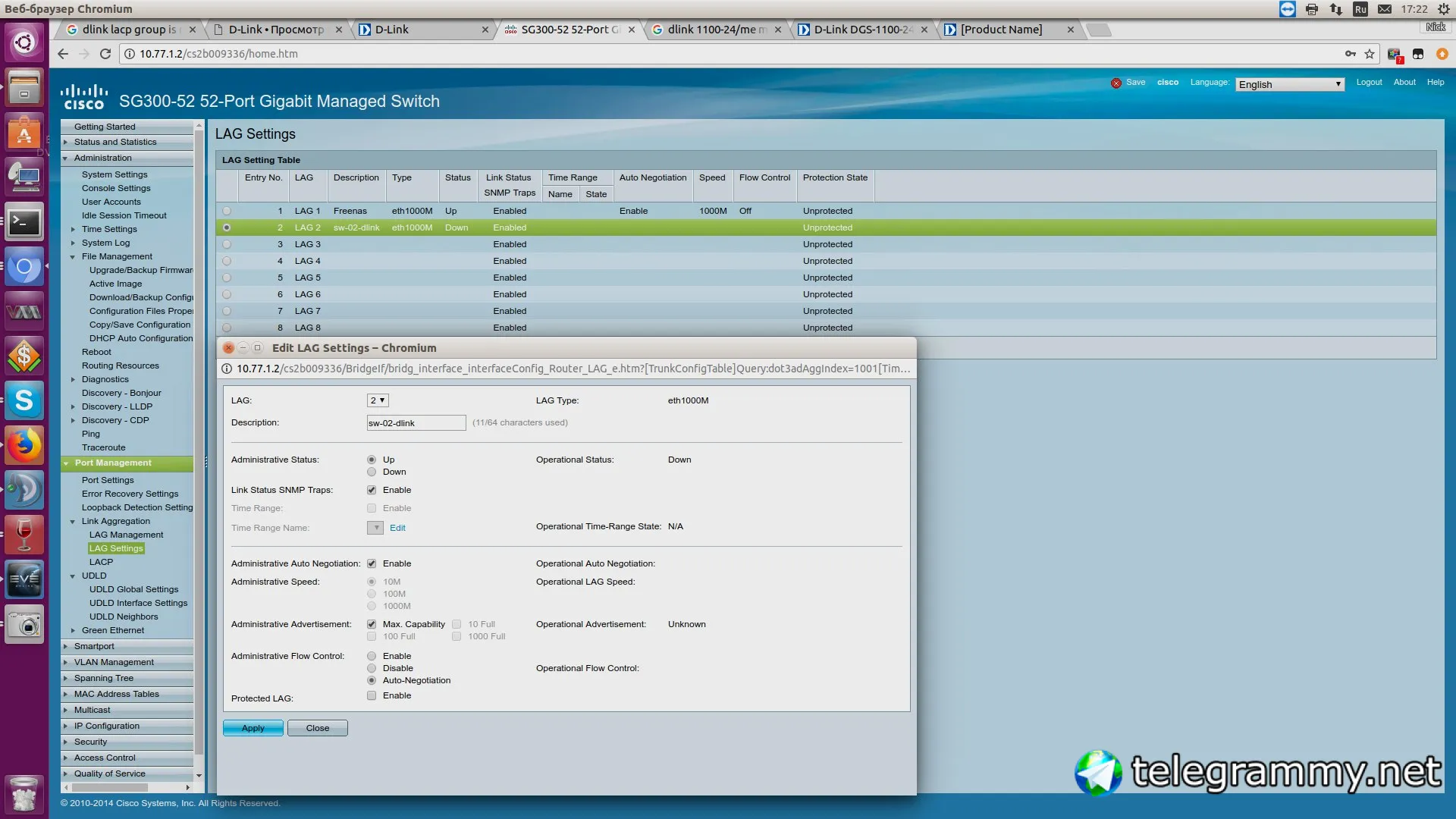Open the LAG number dropdown
1456x819 pixels.
[377, 400]
